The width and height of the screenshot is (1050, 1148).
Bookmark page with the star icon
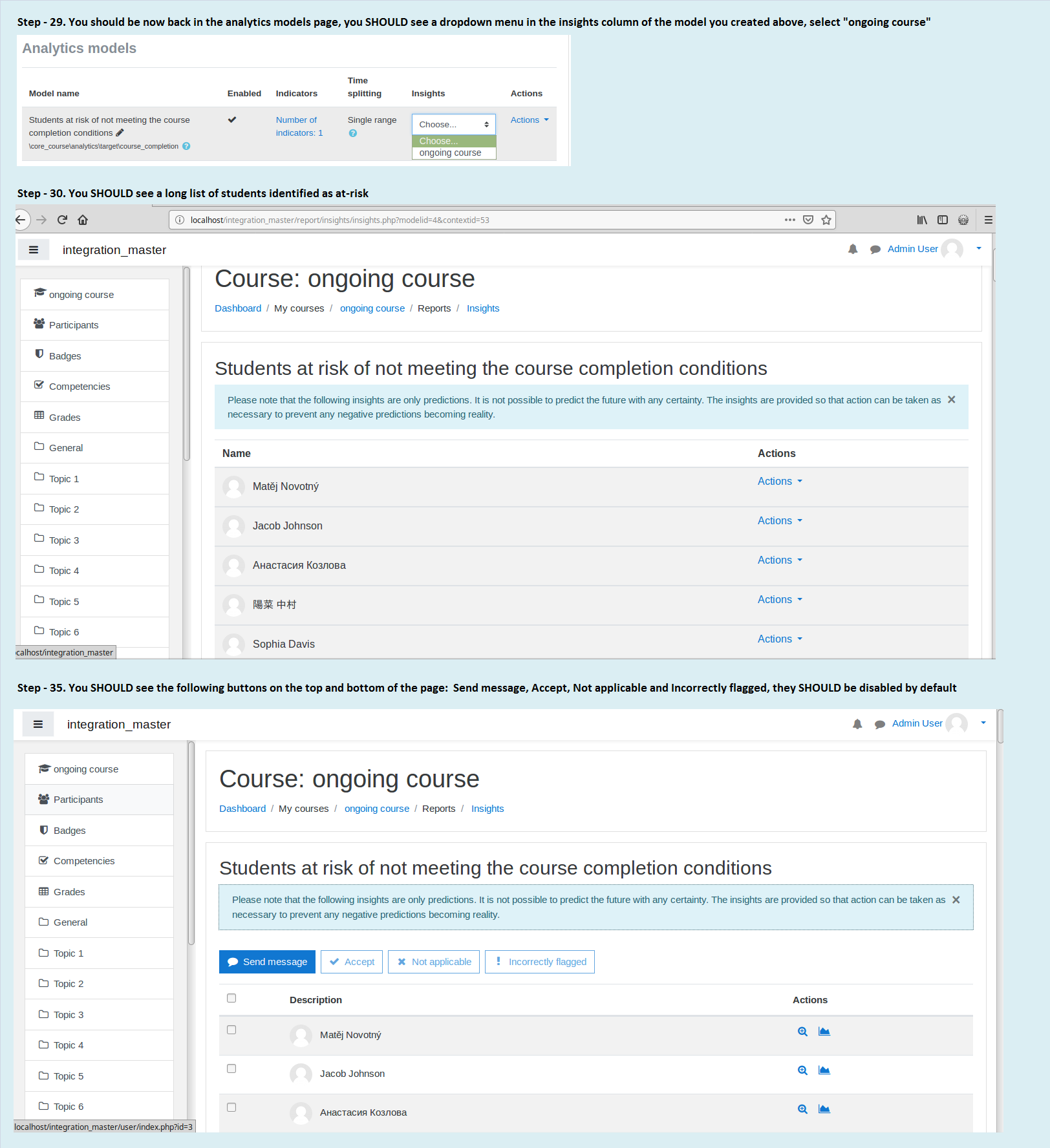[x=826, y=220]
